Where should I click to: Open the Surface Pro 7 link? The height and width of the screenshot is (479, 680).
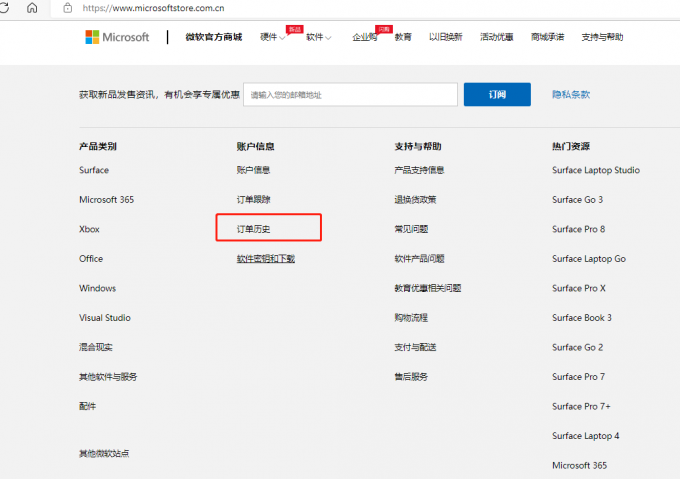(x=578, y=377)
